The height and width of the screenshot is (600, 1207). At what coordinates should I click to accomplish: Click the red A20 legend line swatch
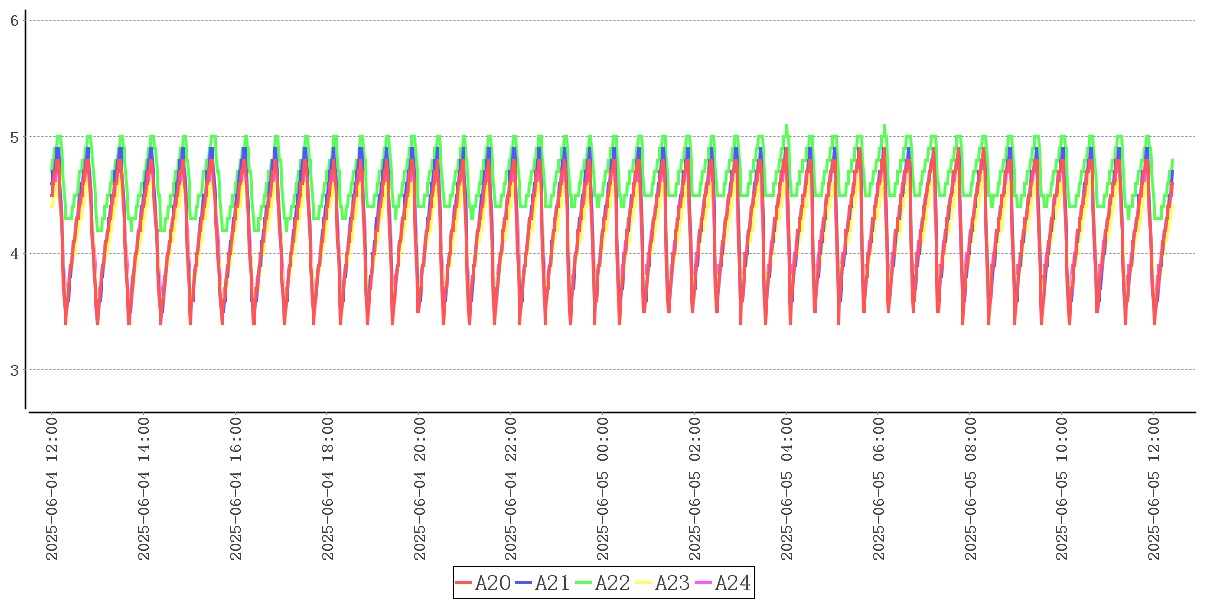pyautogui.click(x=464, y=583)
